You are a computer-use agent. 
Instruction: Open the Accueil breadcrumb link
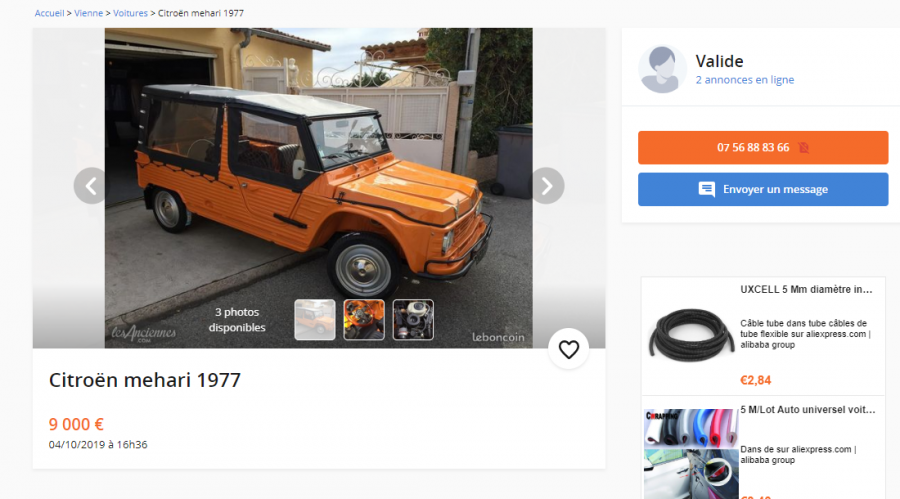point(49,13)
